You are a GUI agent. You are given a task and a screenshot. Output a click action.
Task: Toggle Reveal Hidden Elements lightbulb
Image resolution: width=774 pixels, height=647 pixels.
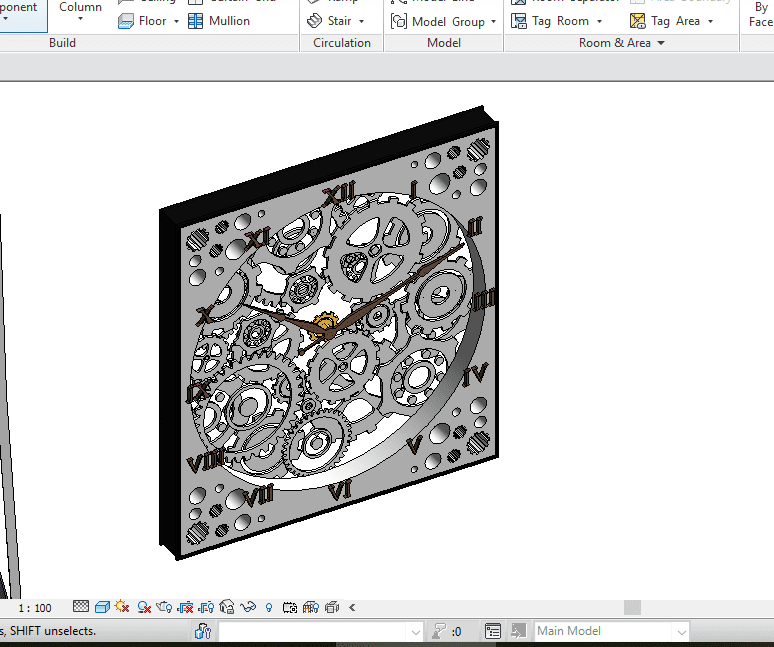(x=269, y=607)
